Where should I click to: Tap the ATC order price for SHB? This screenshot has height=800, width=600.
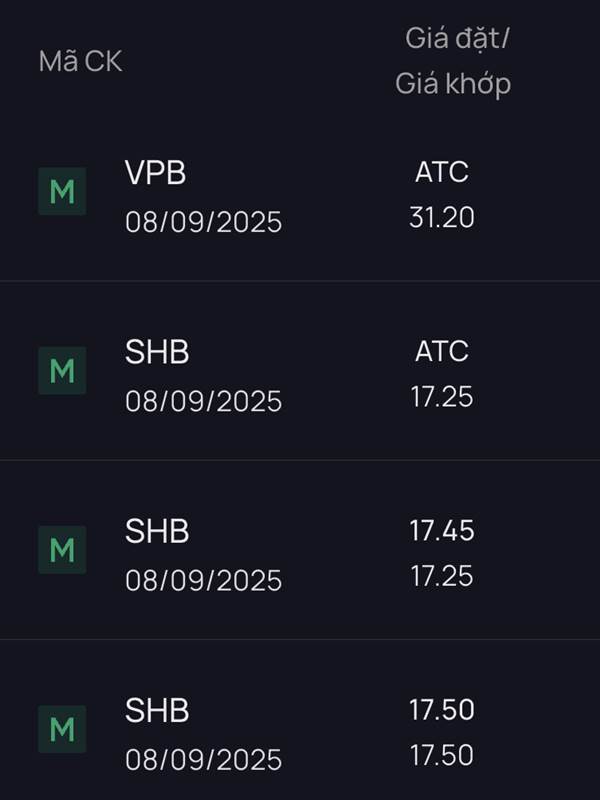pyautogui.click(x=442, y=351)
